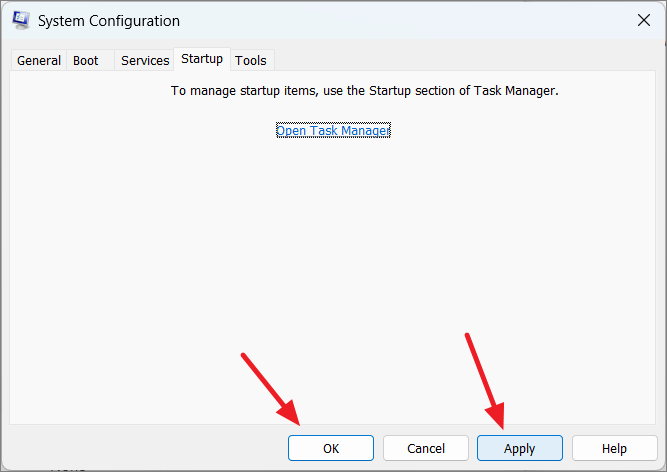Viewport: 667px width, 472px height.
Task: Click the active Startup tab
Action: coord(202,59)
